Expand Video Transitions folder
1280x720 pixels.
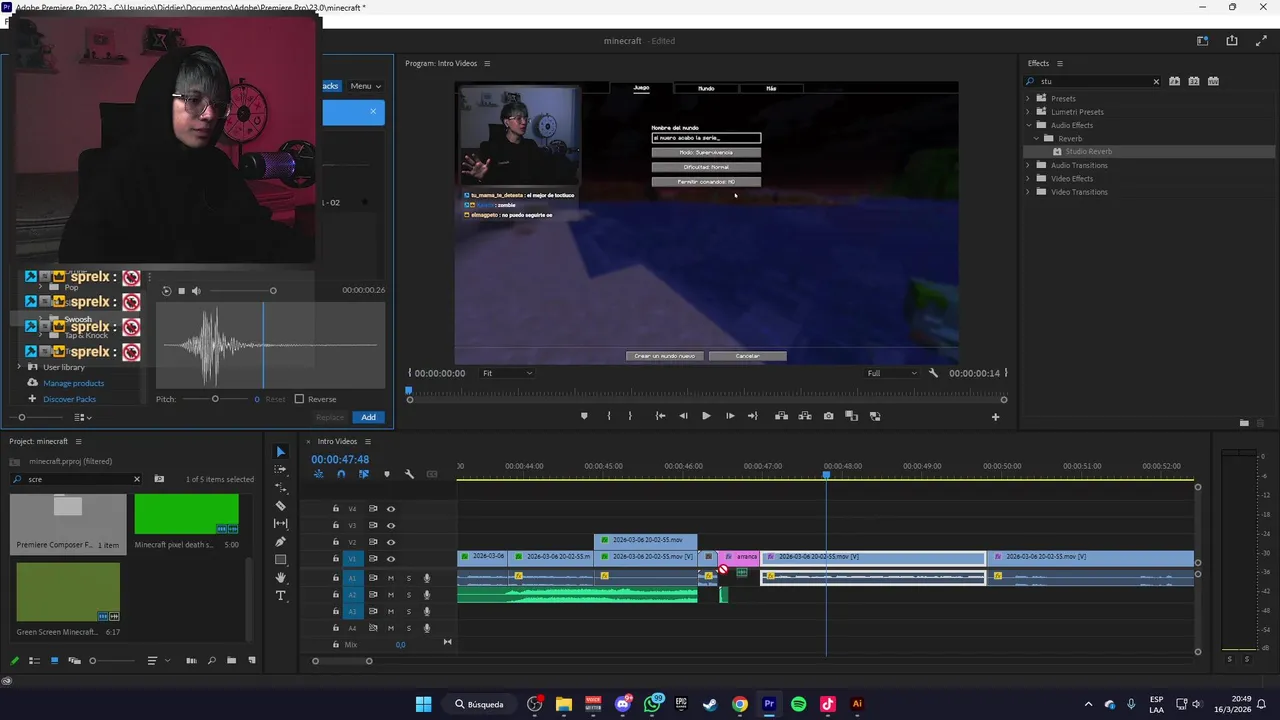(x=1027, y=192)
